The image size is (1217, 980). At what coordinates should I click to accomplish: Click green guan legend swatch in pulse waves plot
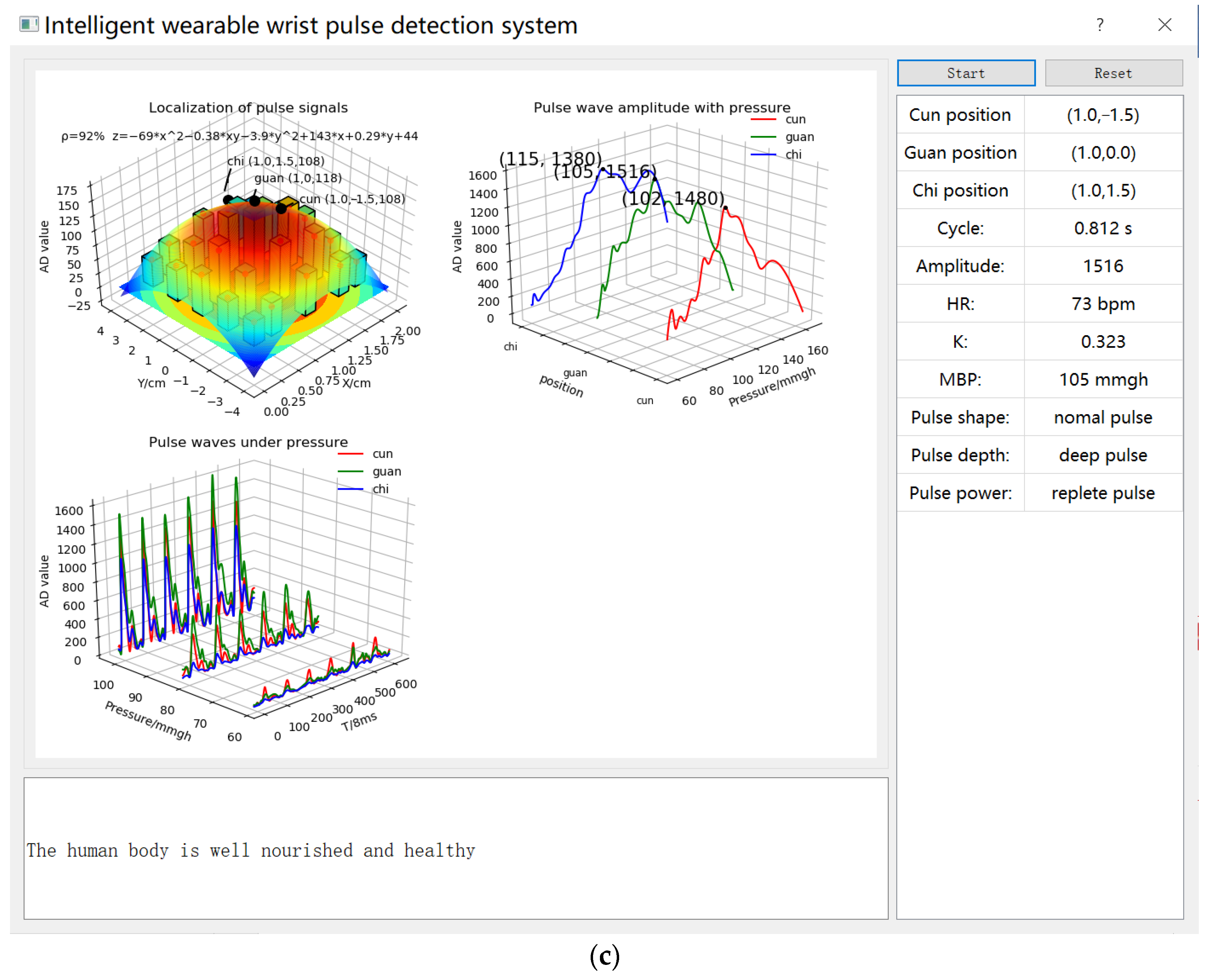[350, 471]
